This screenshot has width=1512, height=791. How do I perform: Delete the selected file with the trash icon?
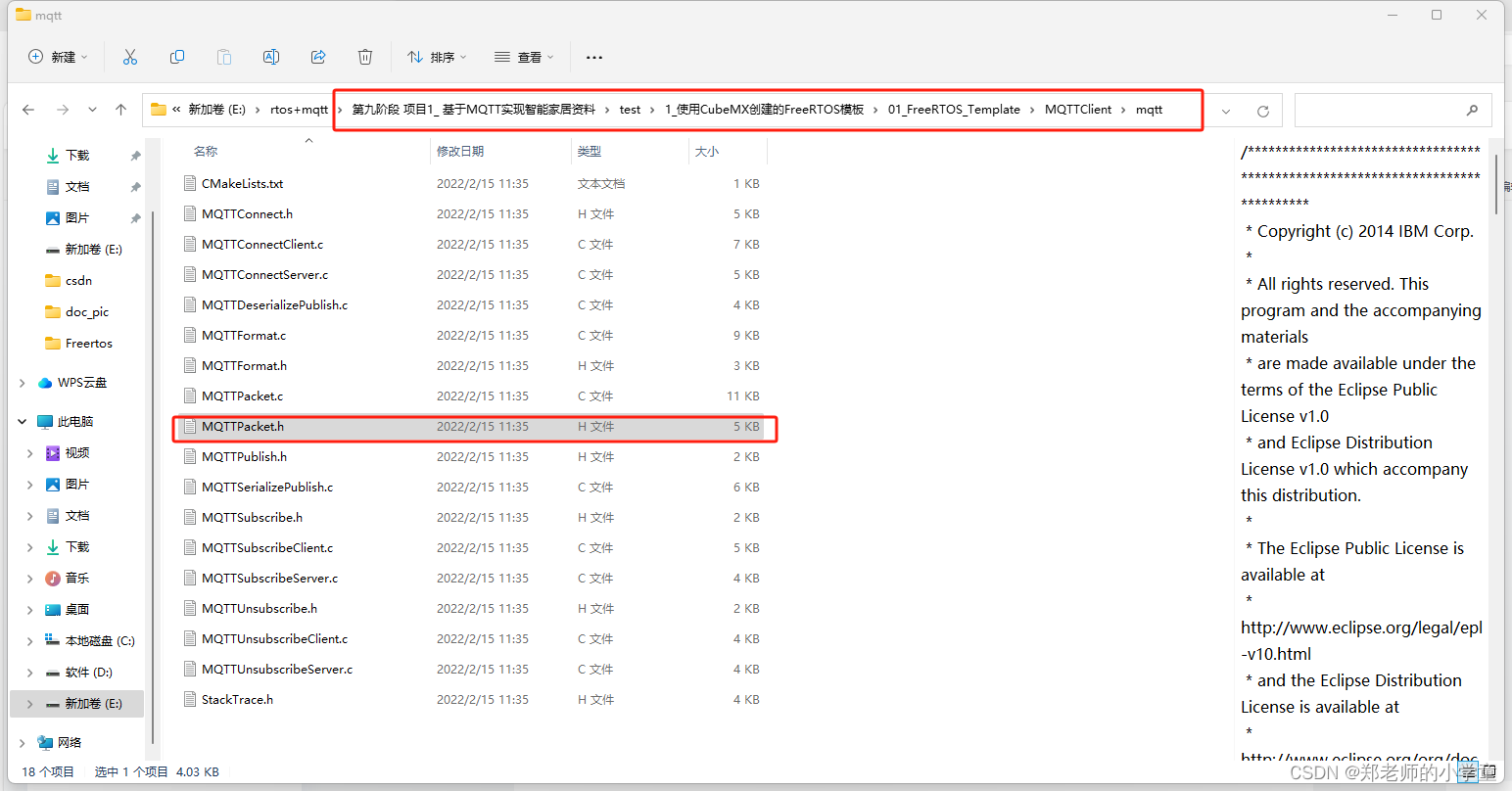click(365, 57)
